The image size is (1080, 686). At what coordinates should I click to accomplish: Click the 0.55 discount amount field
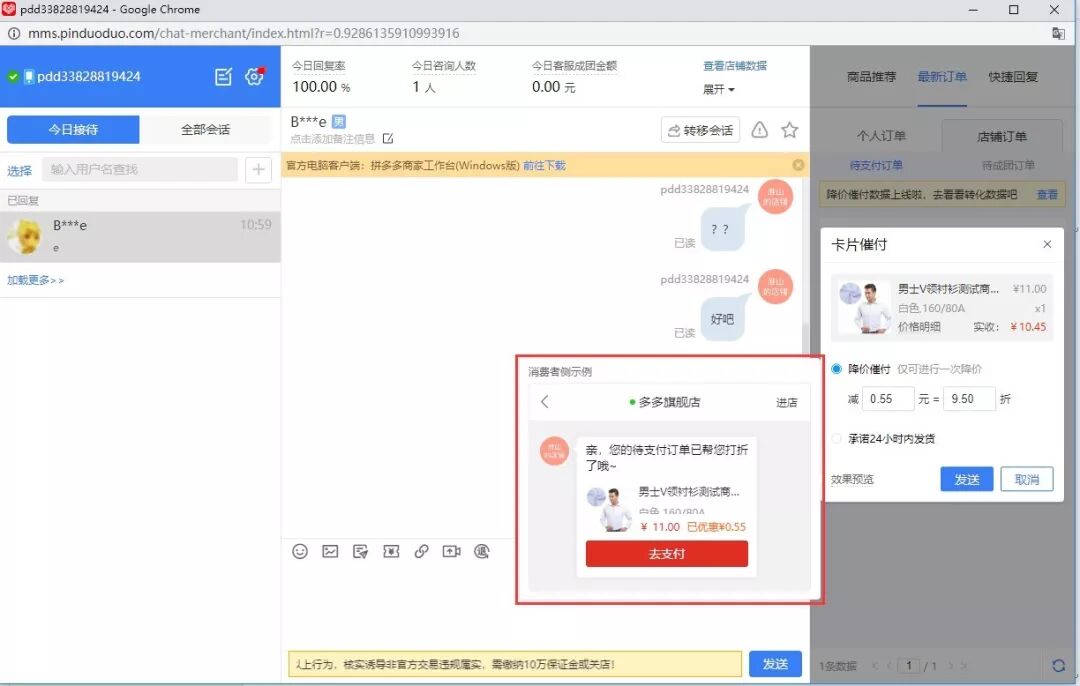(889, 399)
